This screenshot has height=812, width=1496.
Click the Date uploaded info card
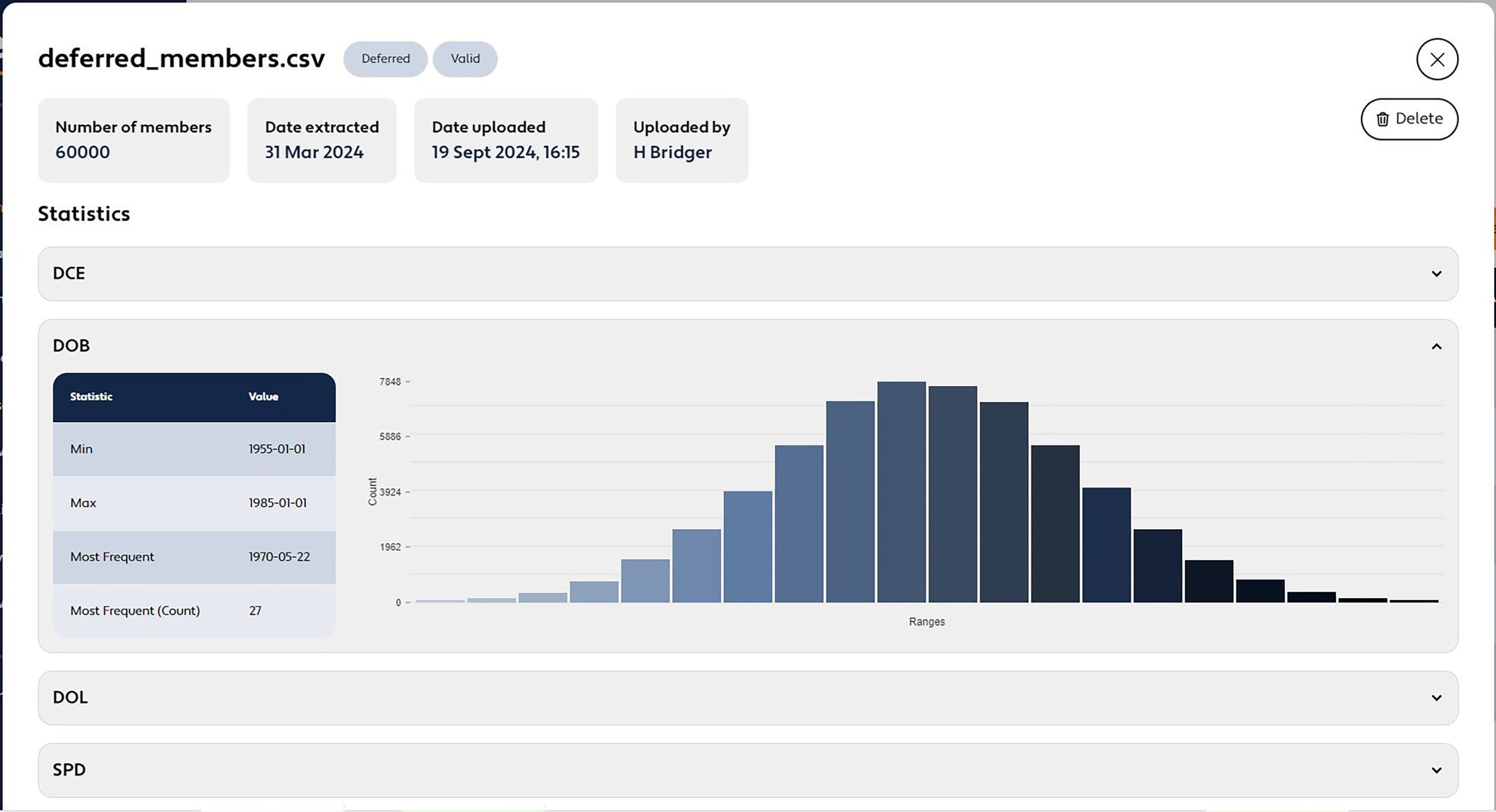click(505, 140)
